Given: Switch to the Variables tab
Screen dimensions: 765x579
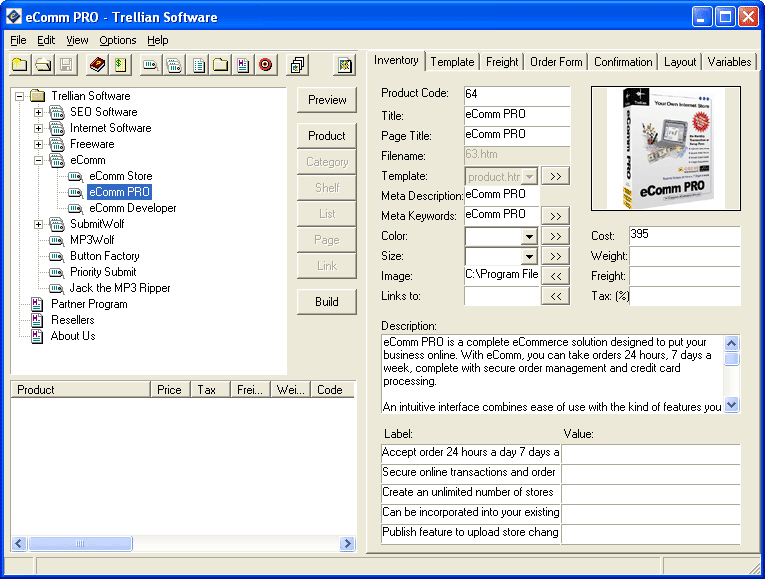Looking at the screenshot, I should click(729, 62).
